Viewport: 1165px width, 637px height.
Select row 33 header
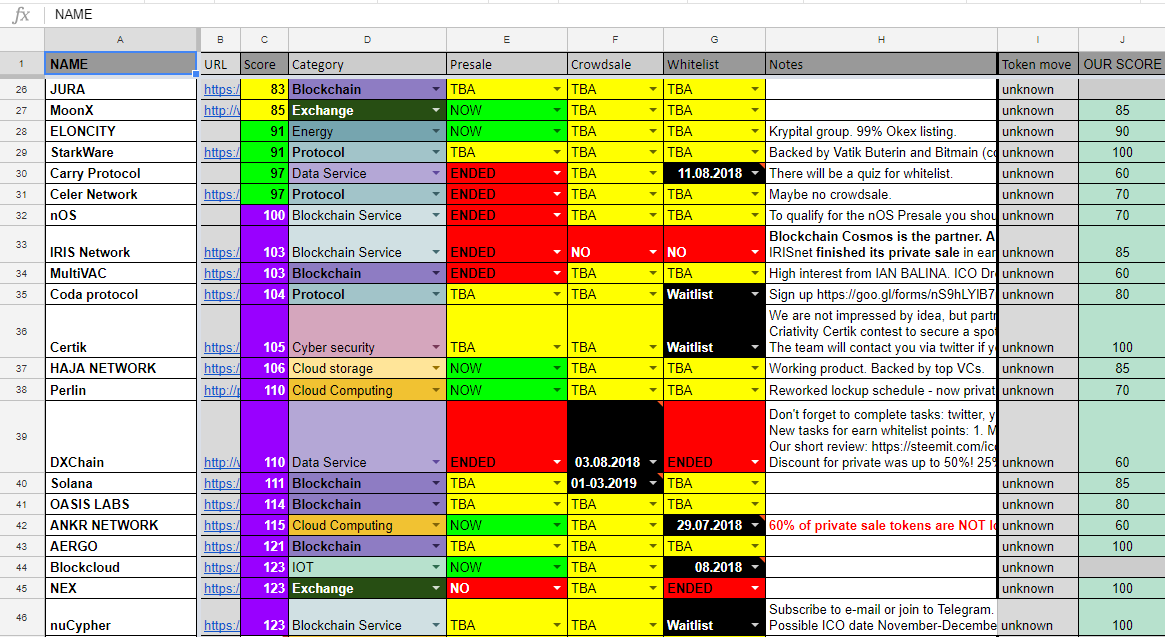[x=22, y=244]
